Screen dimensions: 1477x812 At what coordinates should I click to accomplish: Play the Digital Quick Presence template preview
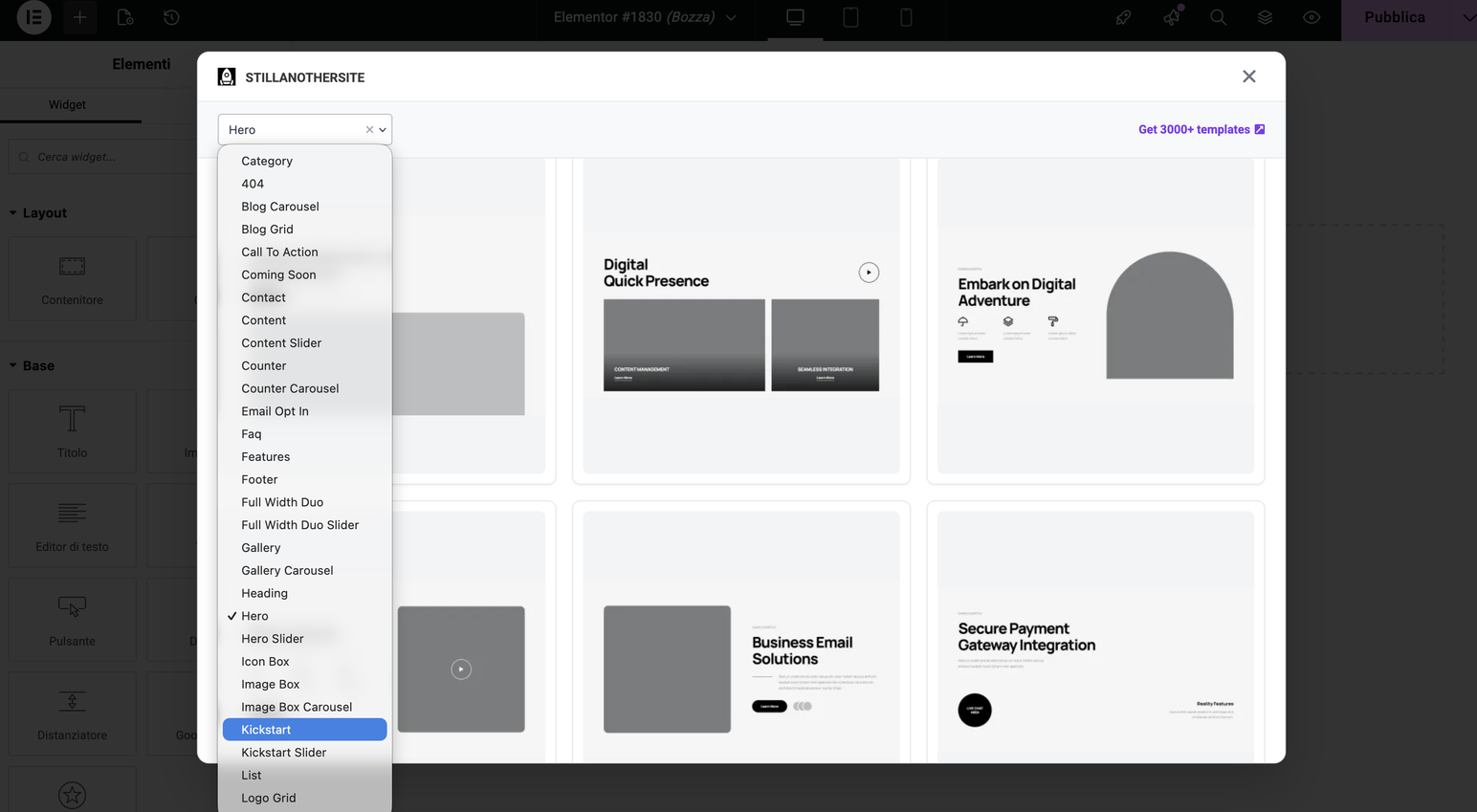tap(869, 272)
